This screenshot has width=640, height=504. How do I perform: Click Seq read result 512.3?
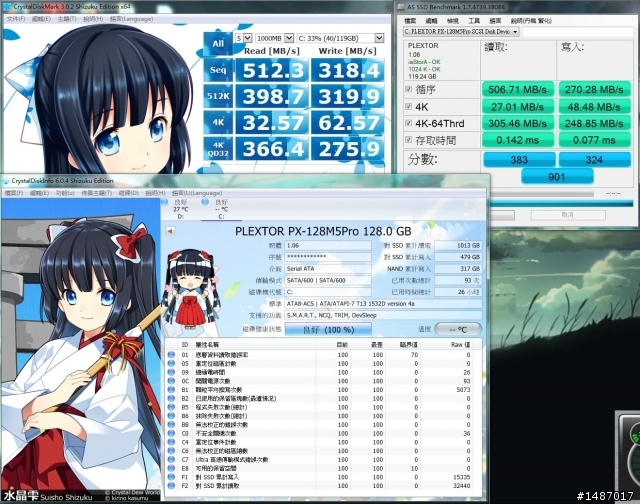coord(272,70)
